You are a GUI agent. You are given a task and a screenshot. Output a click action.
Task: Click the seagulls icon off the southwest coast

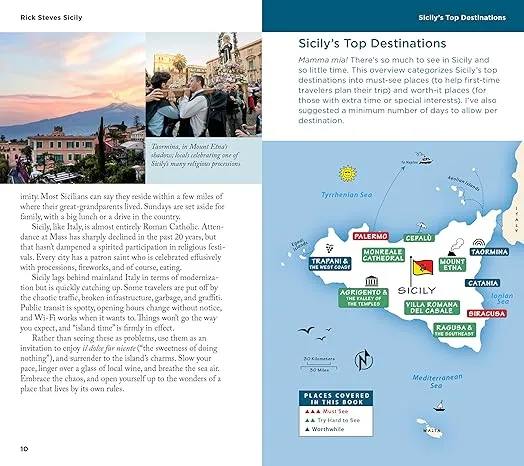314,334
